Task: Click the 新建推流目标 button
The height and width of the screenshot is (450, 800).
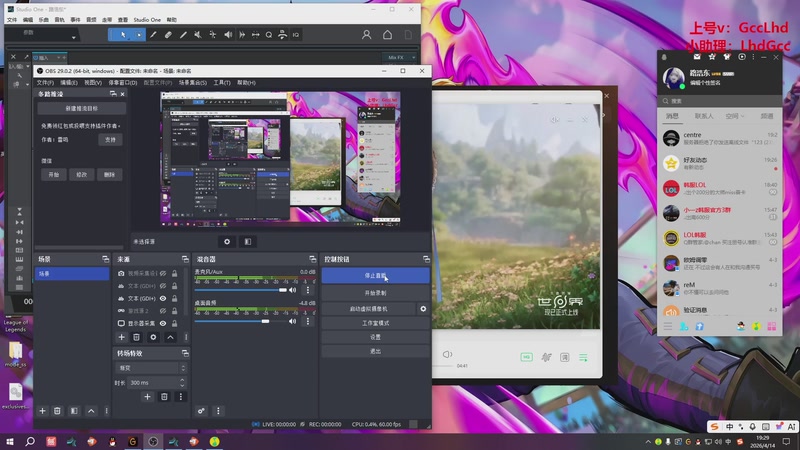Action: point(81,108)
